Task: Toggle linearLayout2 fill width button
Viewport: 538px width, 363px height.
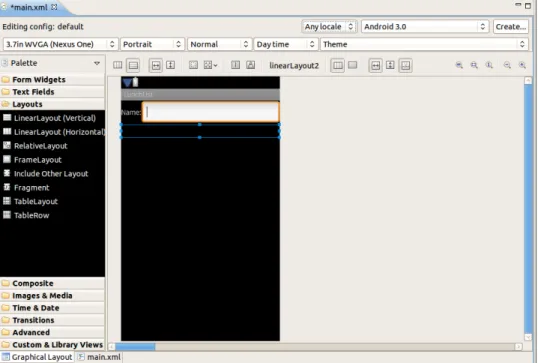Action: coord(376,65)
